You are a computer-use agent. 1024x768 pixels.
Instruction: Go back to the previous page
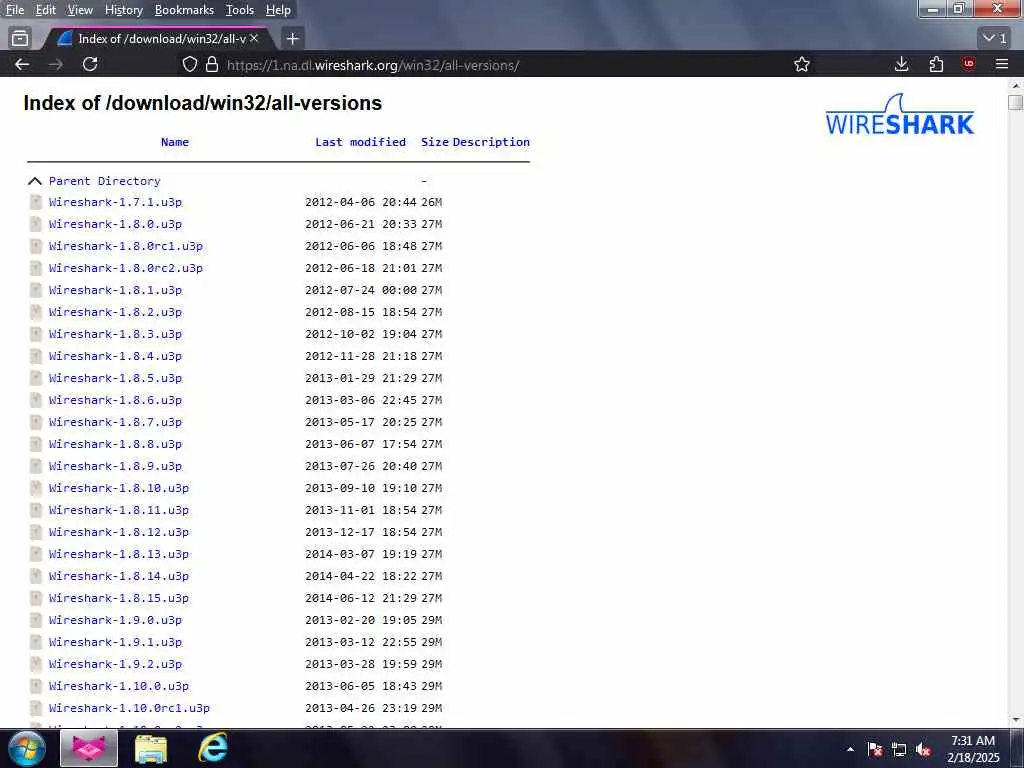click(x=22, y=65)
